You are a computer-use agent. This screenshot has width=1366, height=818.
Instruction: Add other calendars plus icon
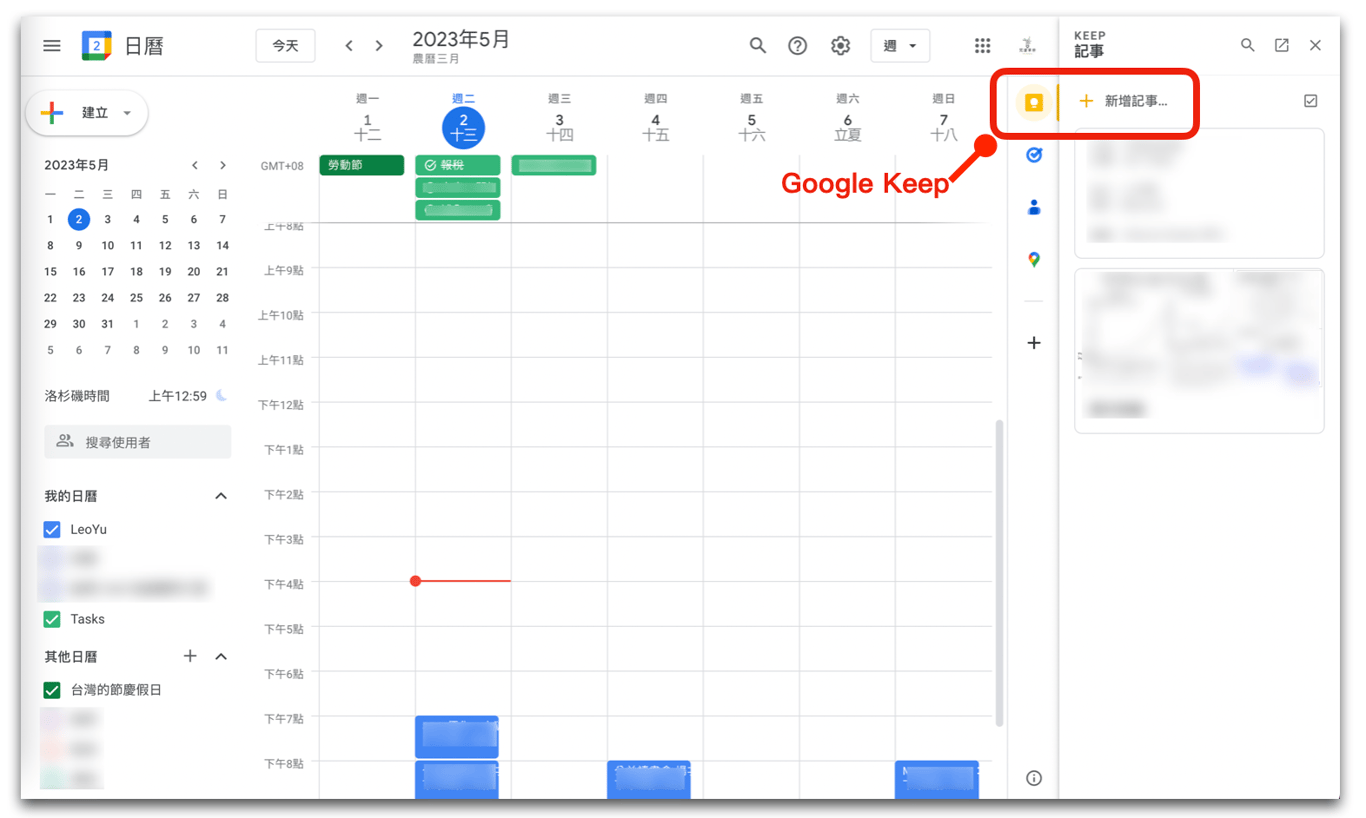pos(190,656)
